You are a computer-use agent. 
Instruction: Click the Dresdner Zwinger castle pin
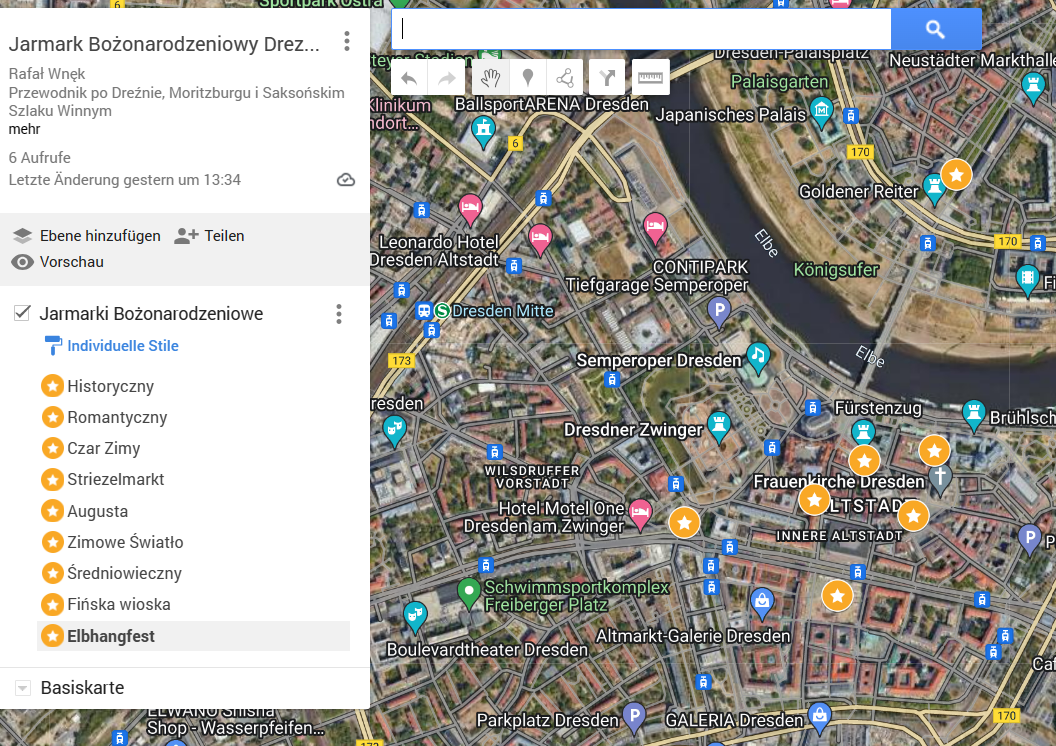(x=719, y=427)
